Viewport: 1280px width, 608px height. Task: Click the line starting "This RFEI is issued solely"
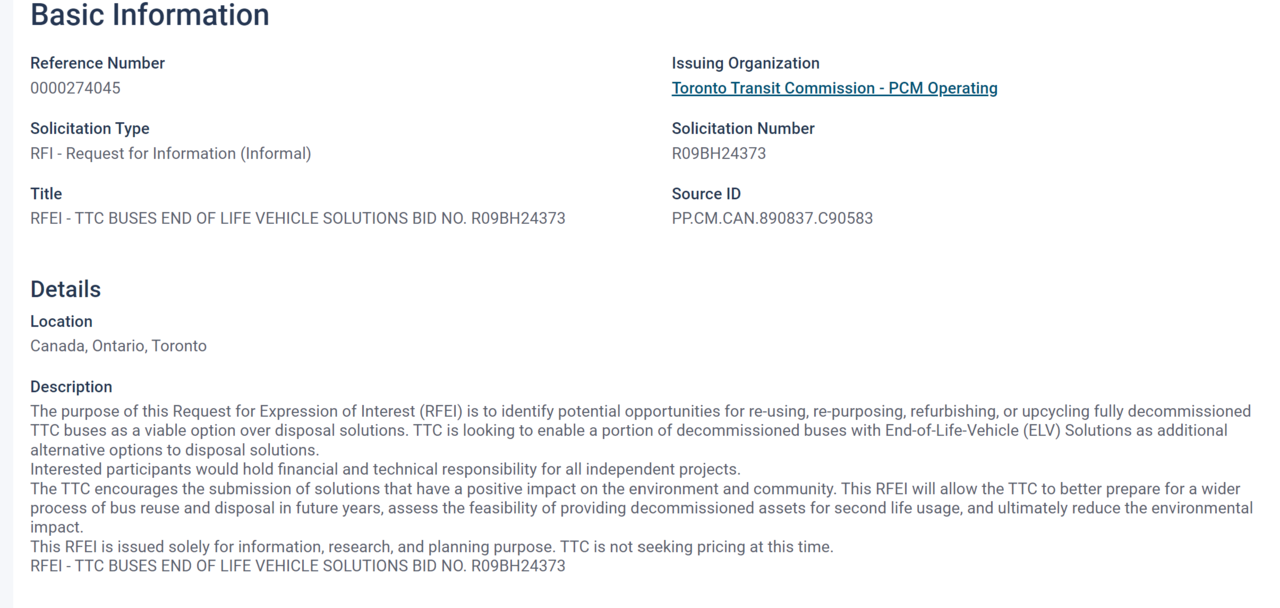coord(431,547)
